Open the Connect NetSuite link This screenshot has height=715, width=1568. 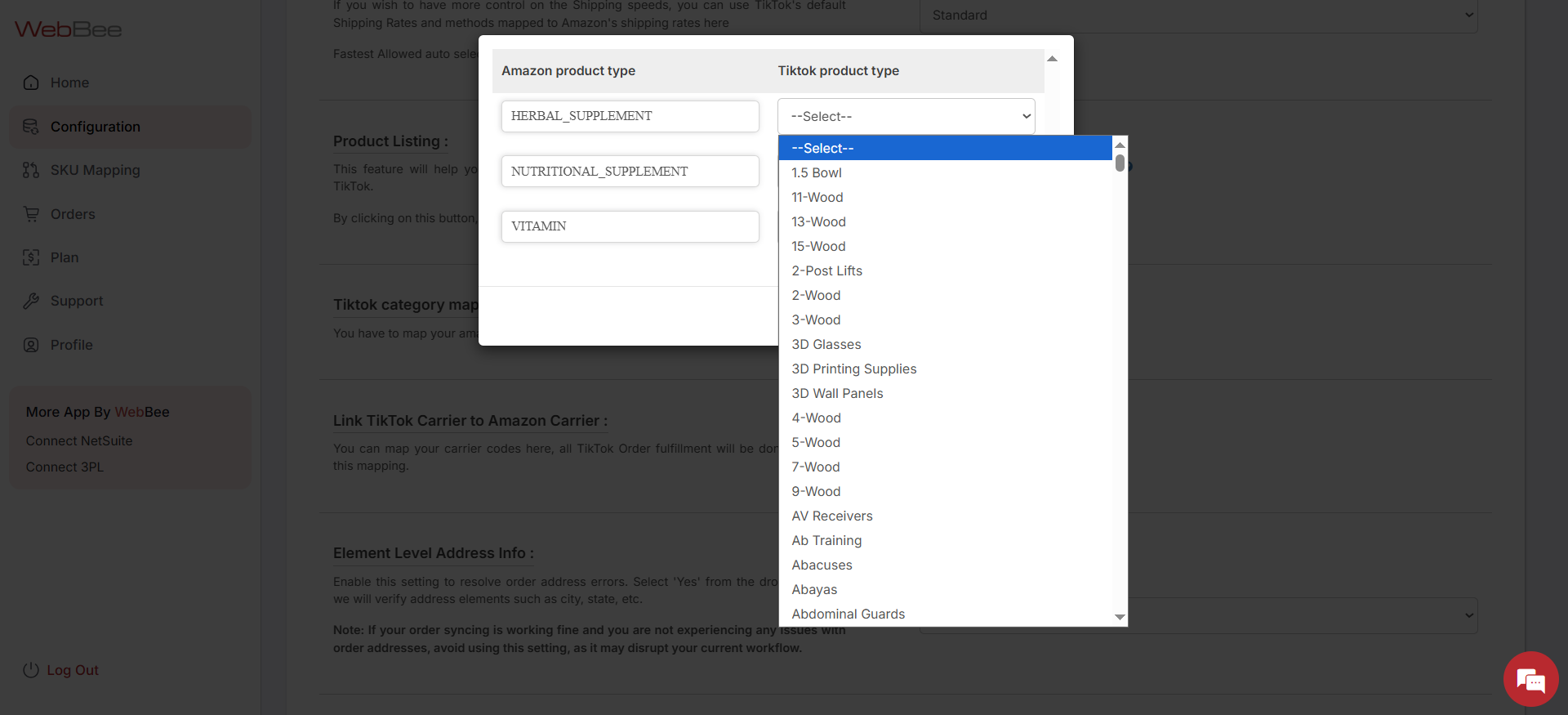click(79, 440)
